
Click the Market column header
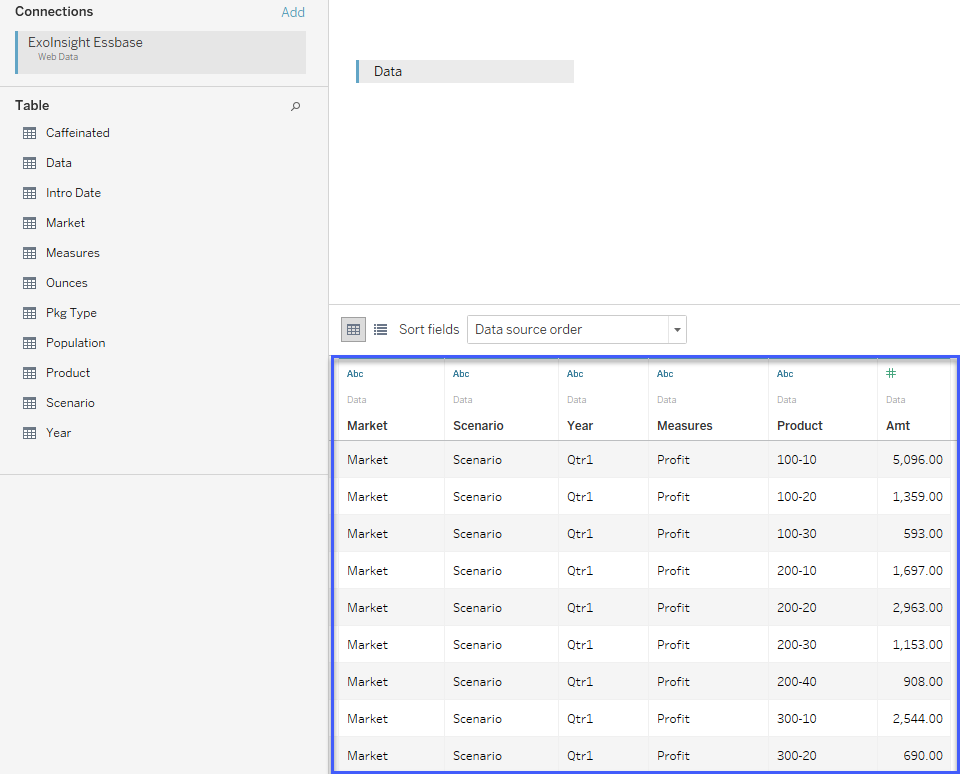367,426
